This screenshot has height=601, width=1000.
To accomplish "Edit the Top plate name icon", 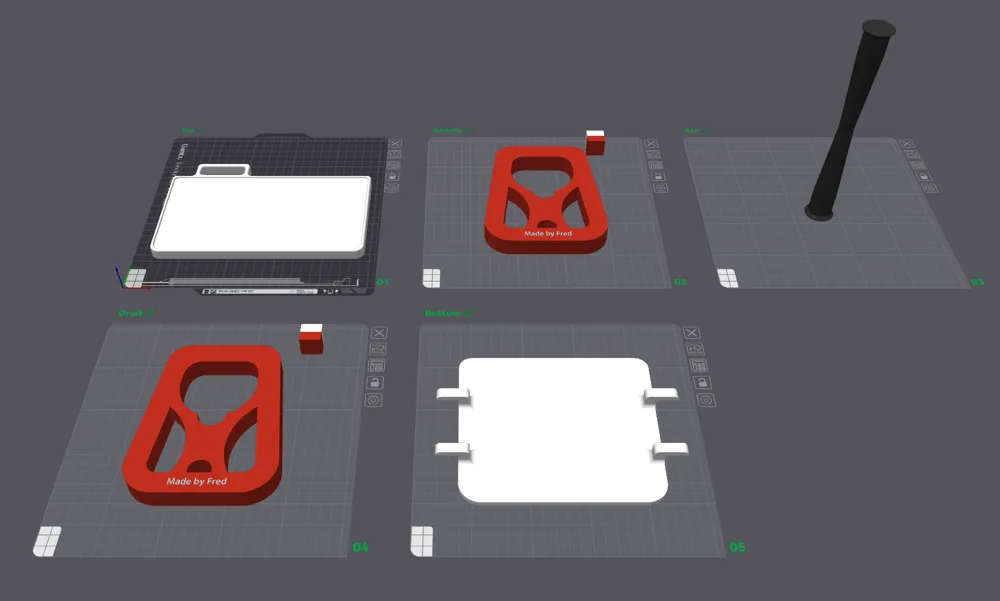I will (200, 131).
